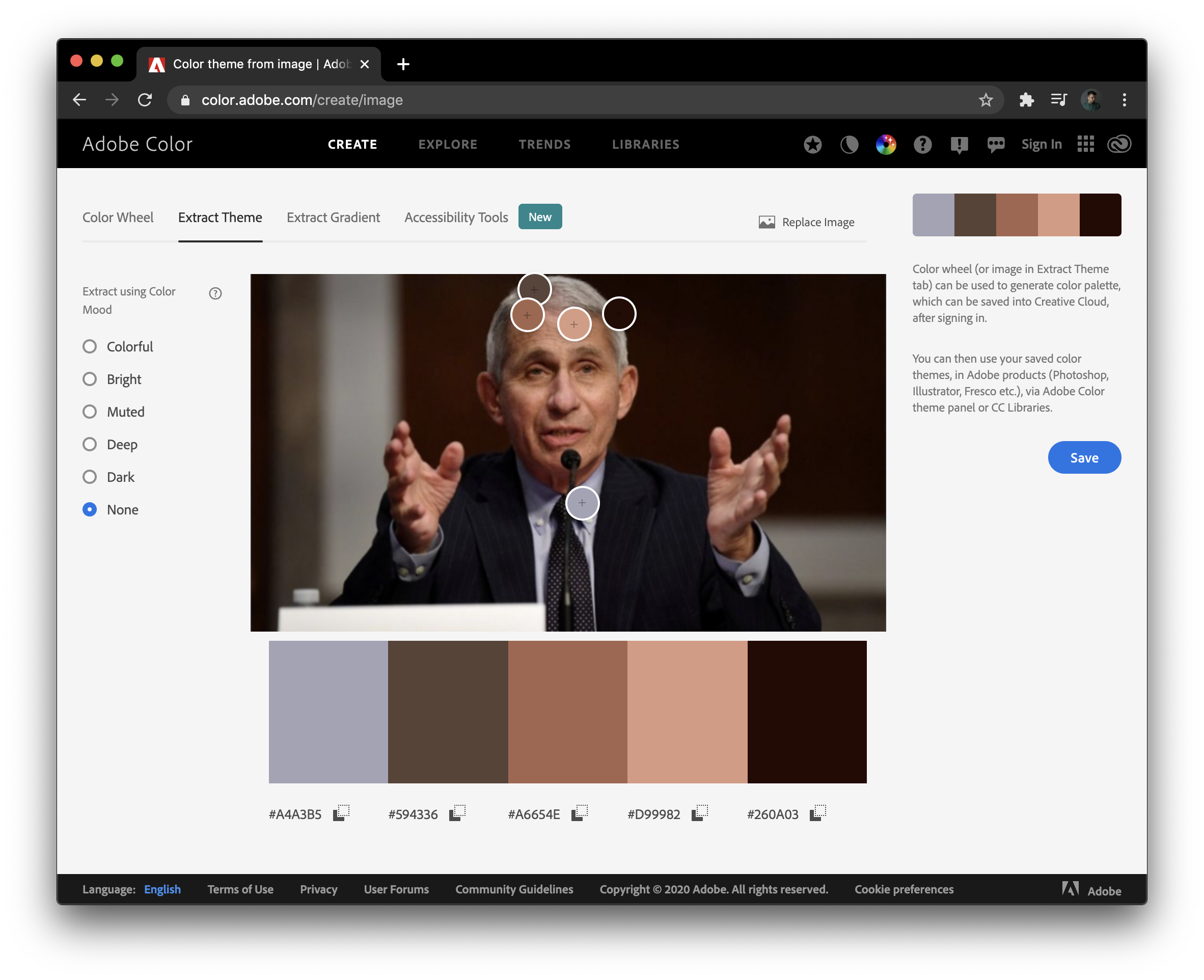Click the Creative Cloud icon

[1119, 144]
